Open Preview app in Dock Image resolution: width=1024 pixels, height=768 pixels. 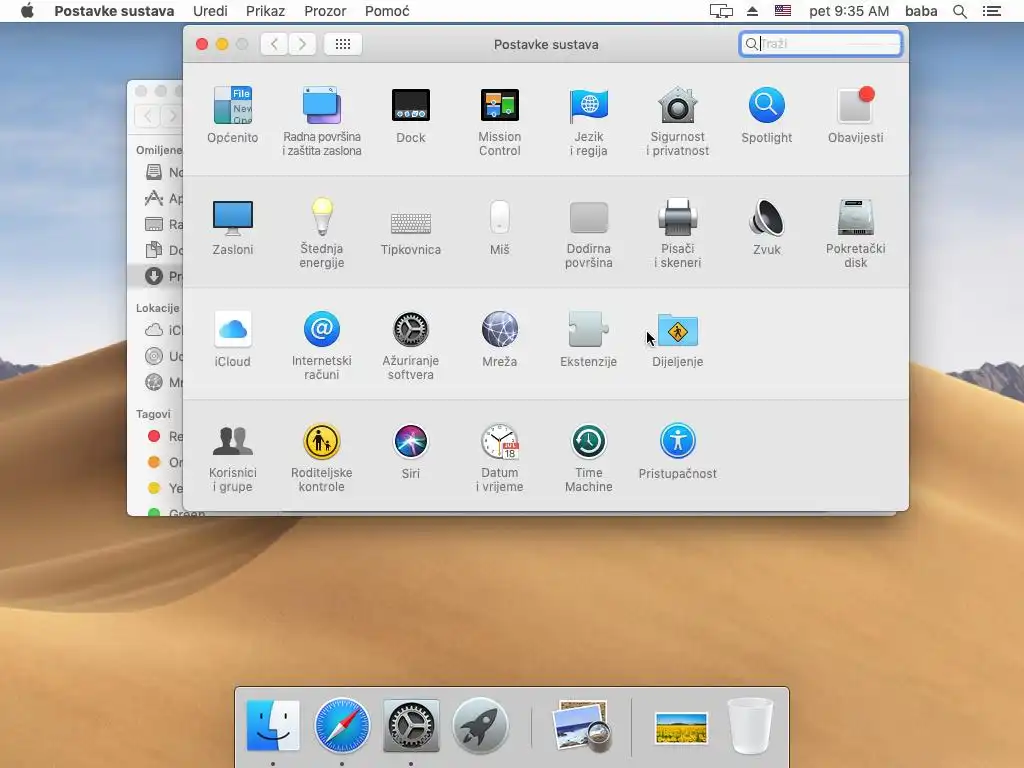(x=581, y=726)
